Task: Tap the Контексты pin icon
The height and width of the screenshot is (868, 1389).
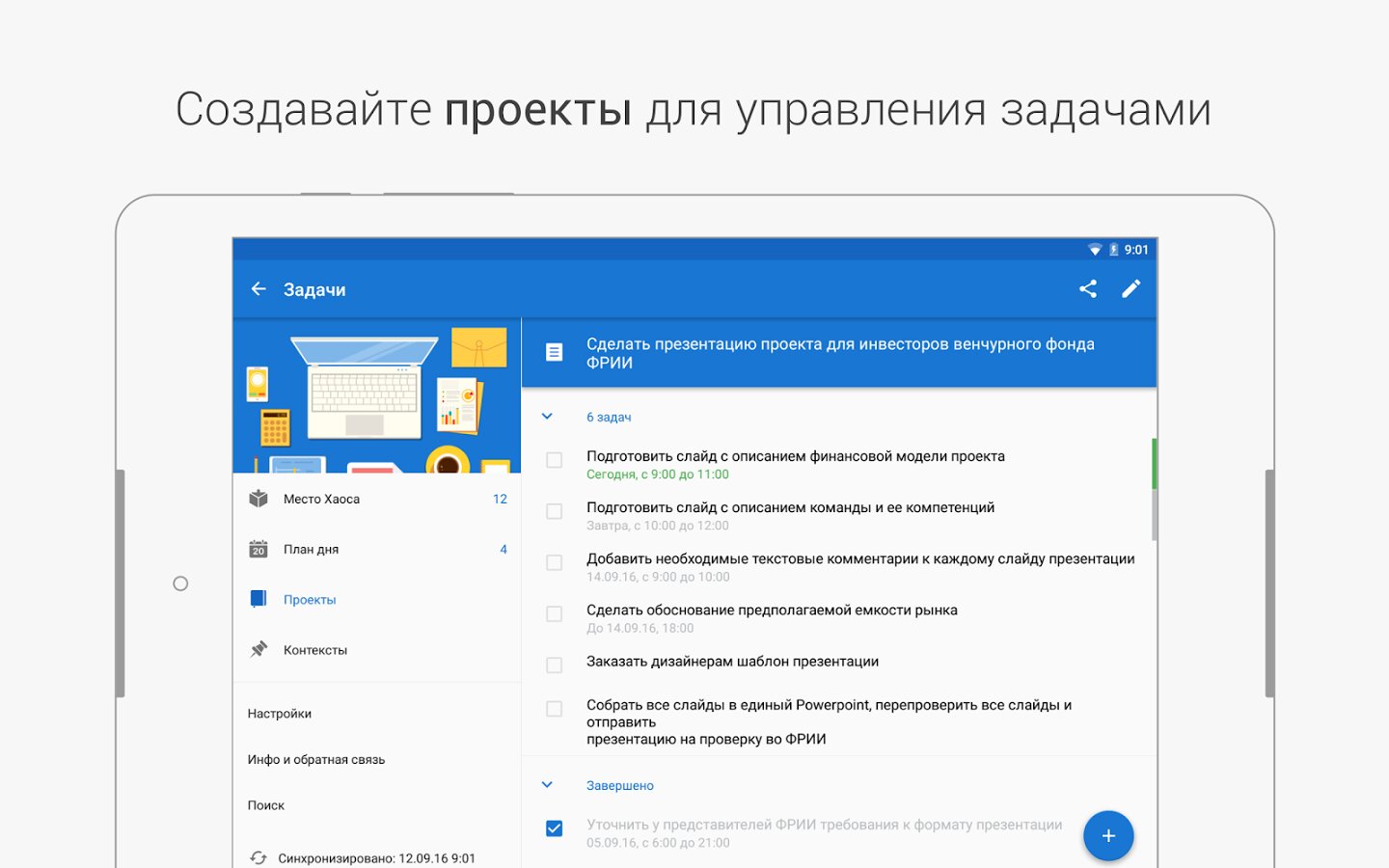Action: (x=259, y=650)
